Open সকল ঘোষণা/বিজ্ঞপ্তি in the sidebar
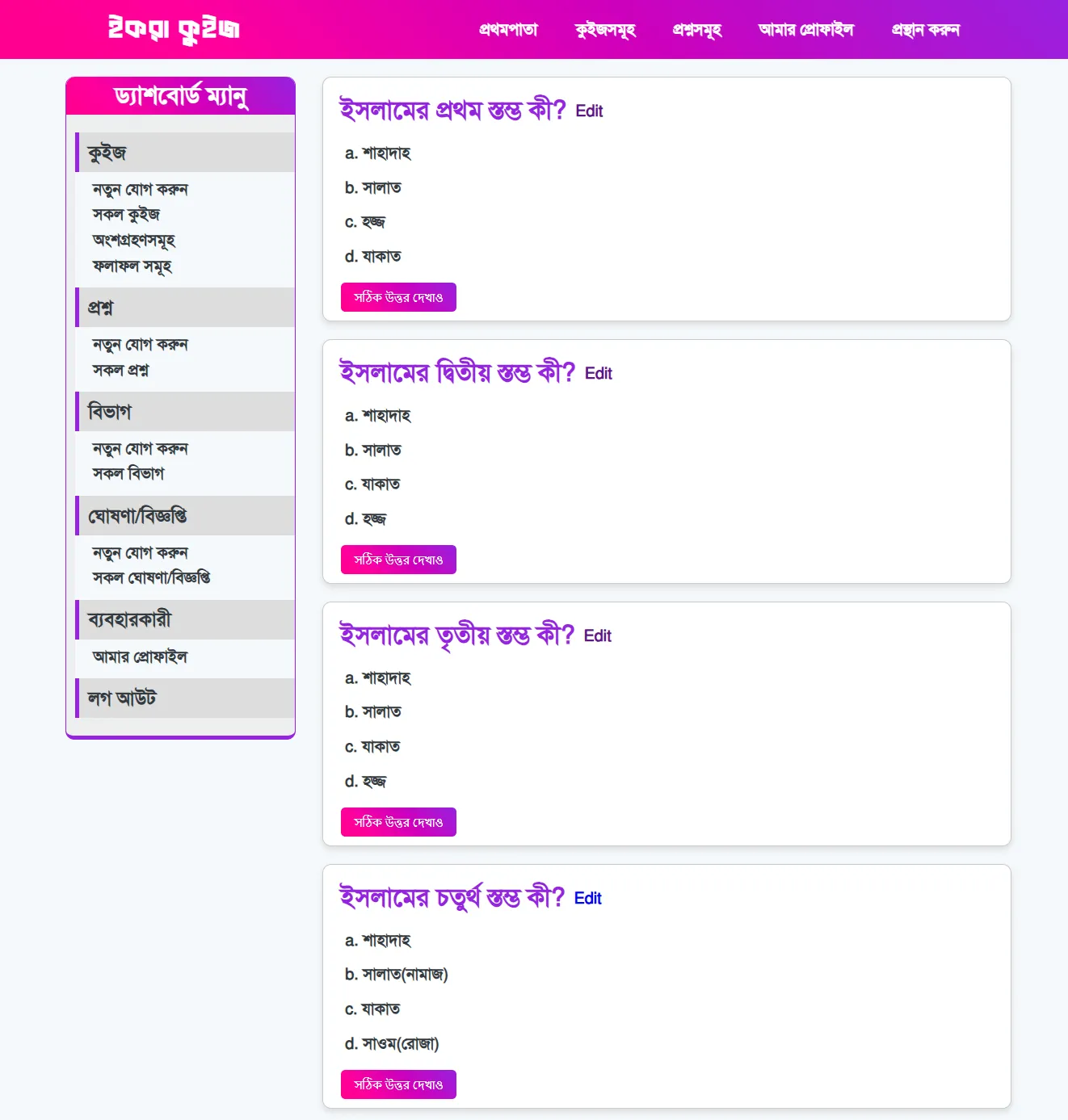Viewport: 1068px width, 1120px height. (151, 578)
